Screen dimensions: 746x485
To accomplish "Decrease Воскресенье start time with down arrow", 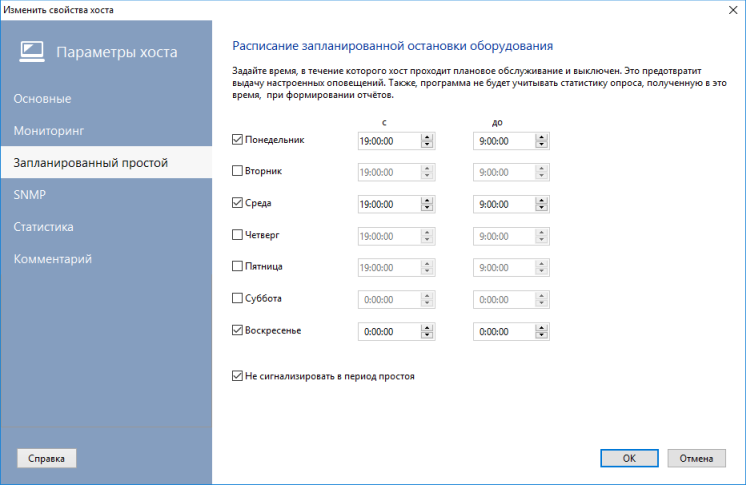I will click(x=427, y=336).
